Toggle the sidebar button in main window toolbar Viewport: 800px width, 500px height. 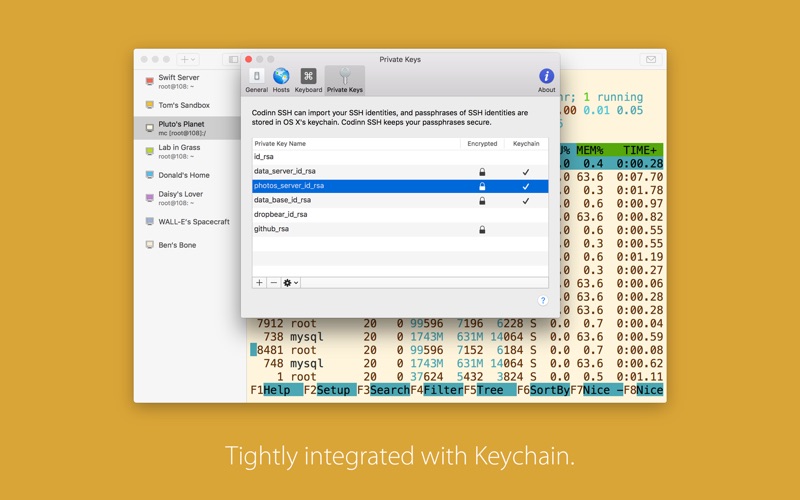point(233,59)
